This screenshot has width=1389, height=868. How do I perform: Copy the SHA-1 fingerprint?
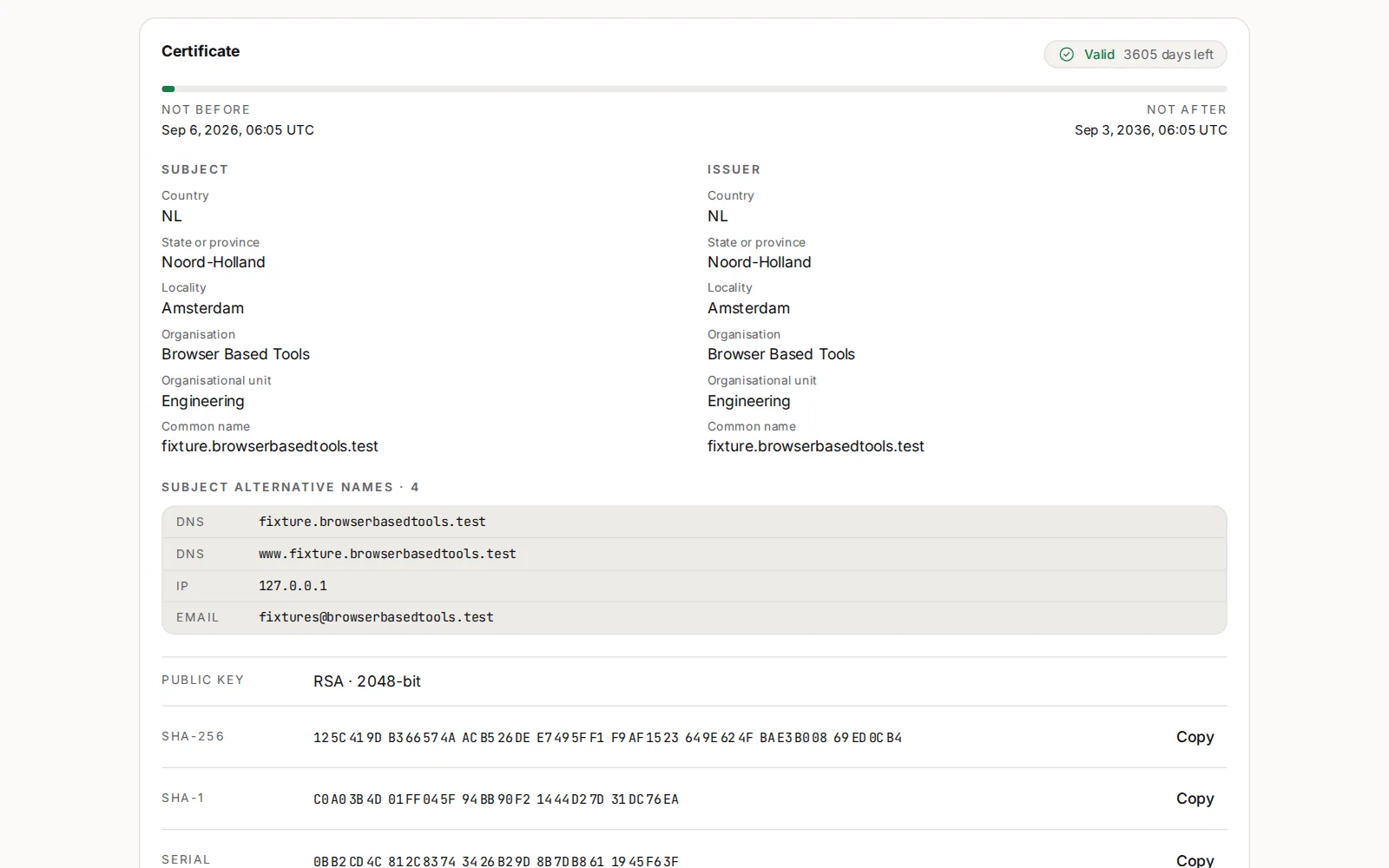tap(1195, 799)
